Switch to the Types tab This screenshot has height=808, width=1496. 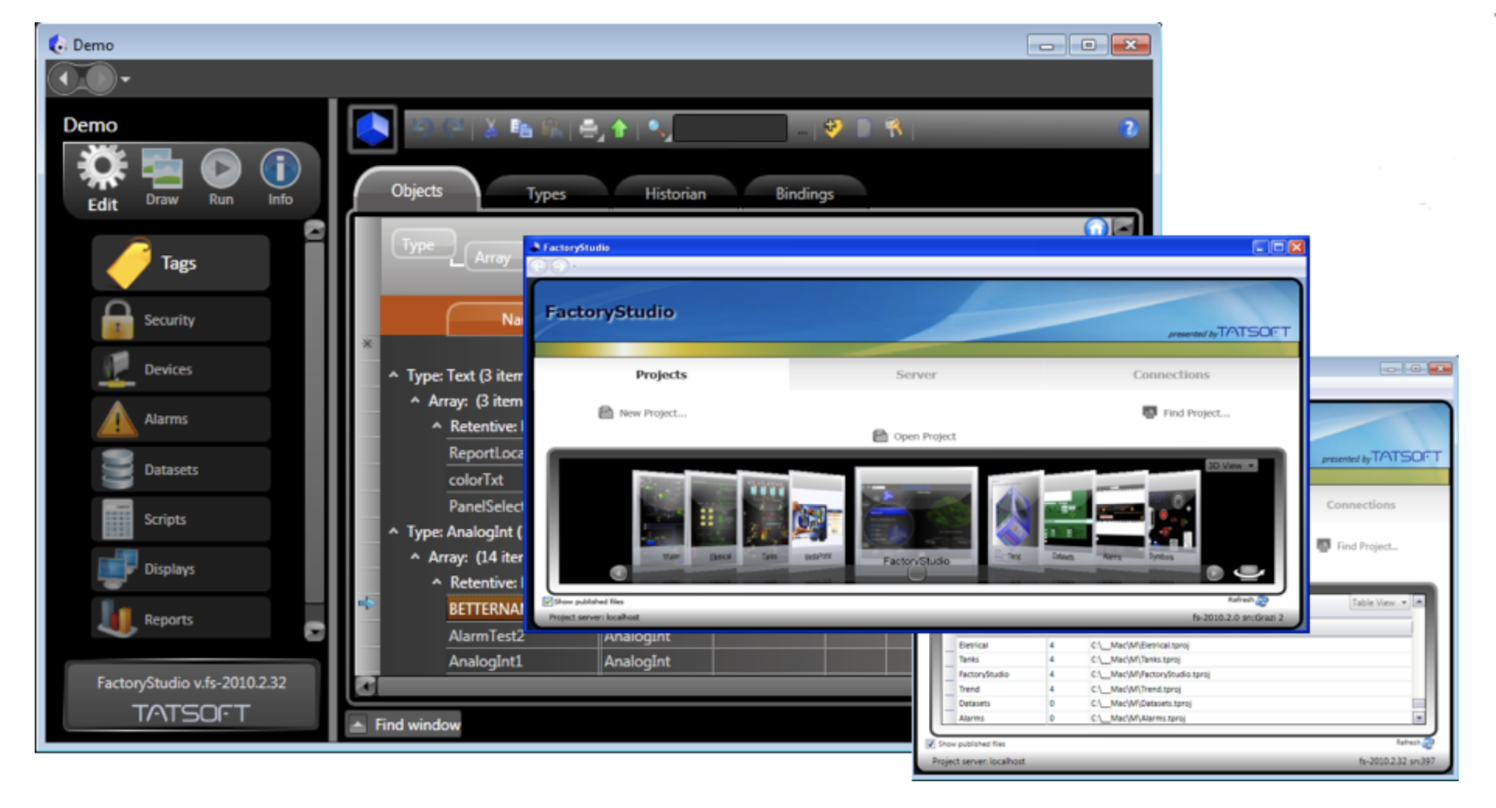[x=546, y=194]
